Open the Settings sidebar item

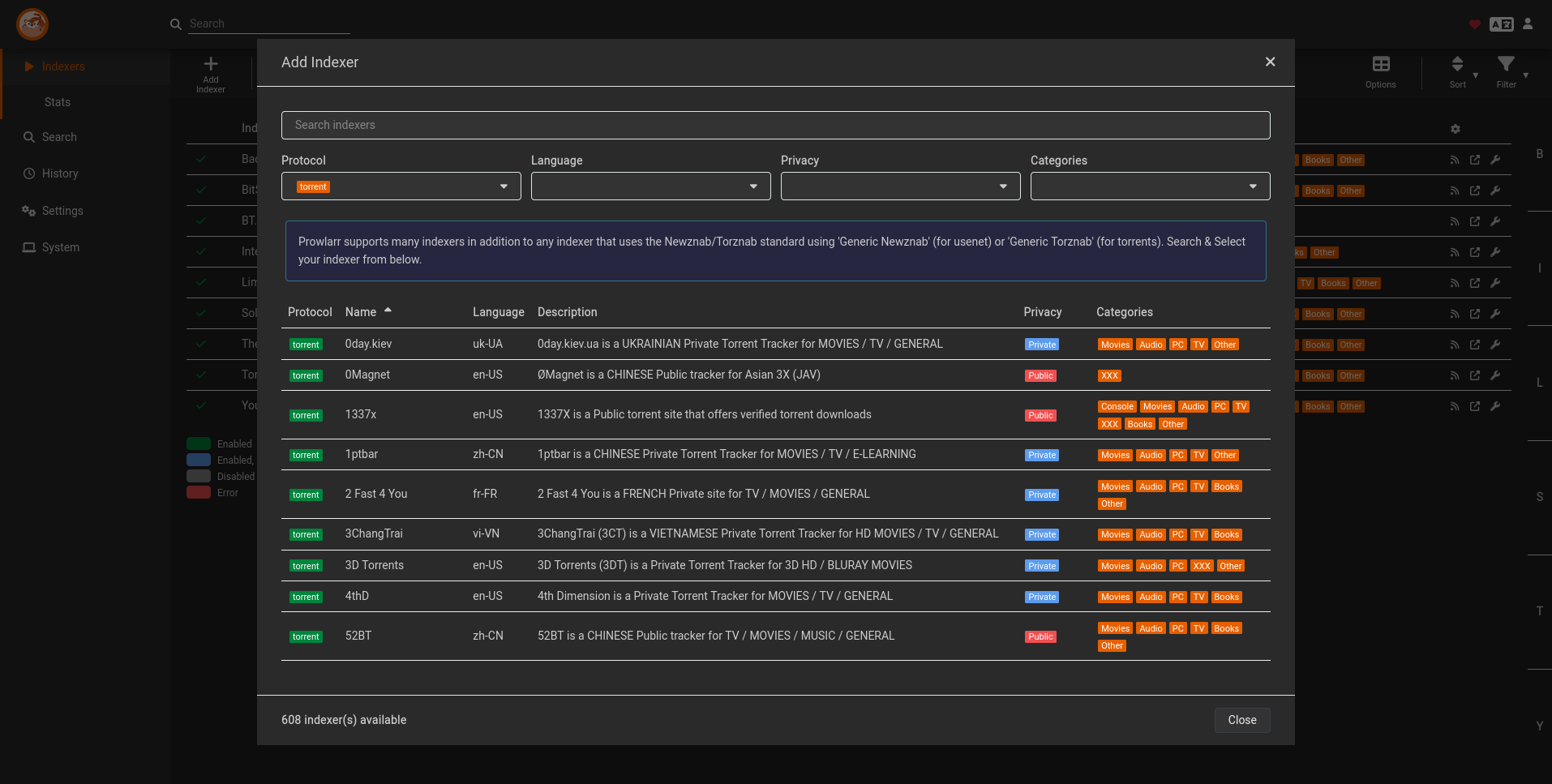coord(62,211)
